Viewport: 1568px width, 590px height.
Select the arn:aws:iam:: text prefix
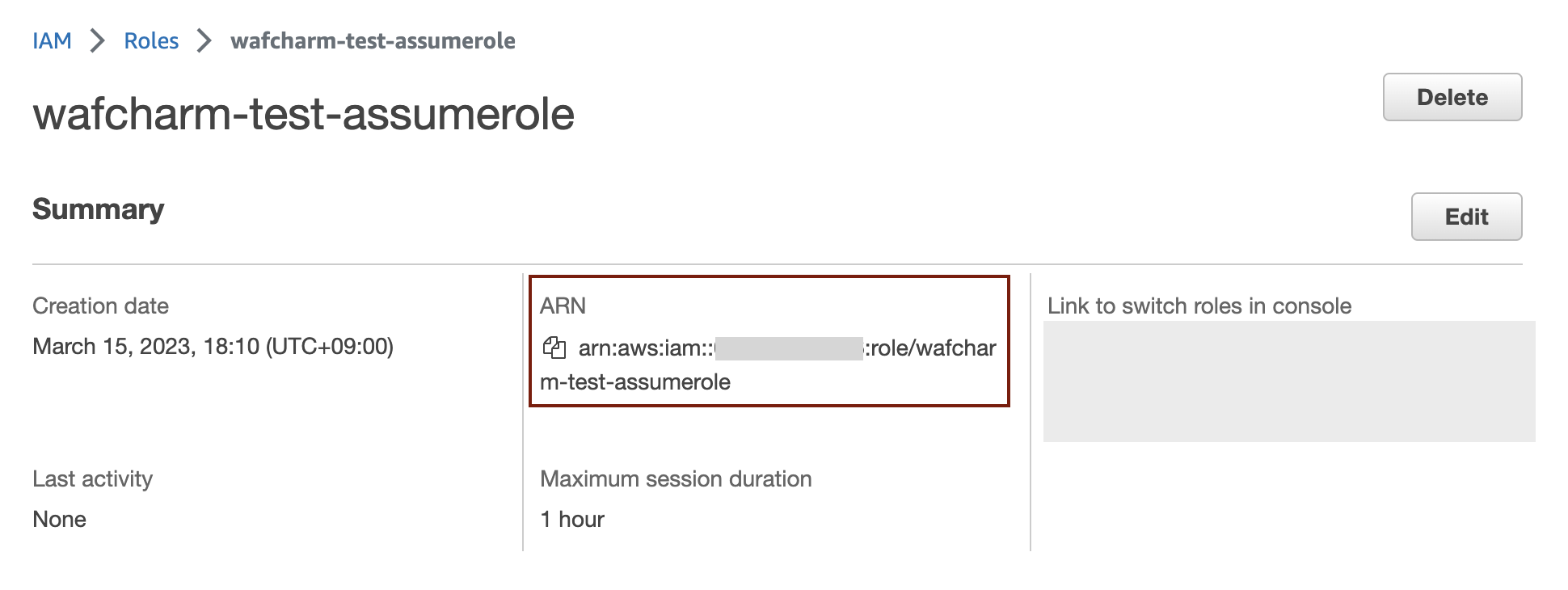(646, 348)
